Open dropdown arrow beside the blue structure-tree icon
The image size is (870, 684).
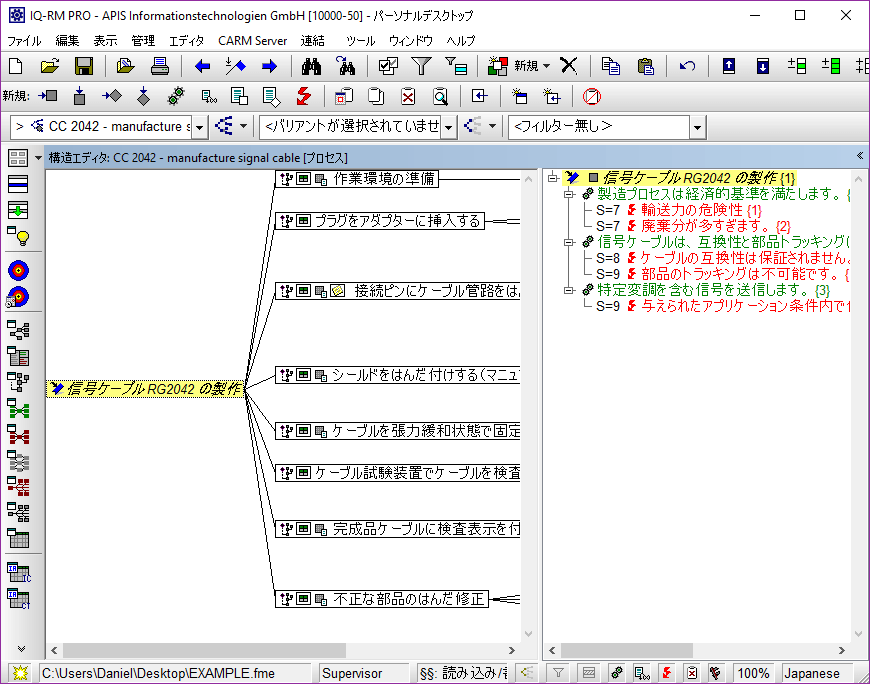pyautogui.click(x=243, y=126)
